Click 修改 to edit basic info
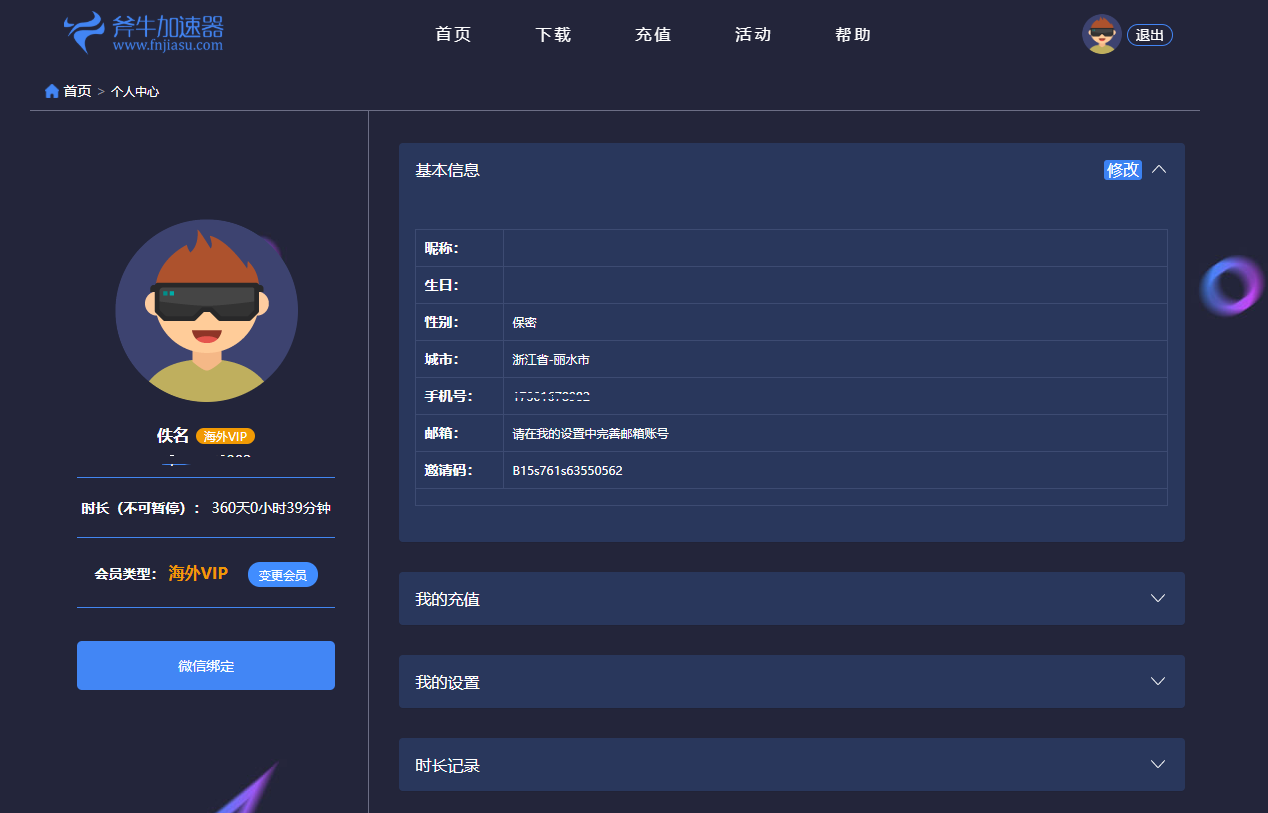This screenshot has width=1268, height=813. [x=1122, y=170]
